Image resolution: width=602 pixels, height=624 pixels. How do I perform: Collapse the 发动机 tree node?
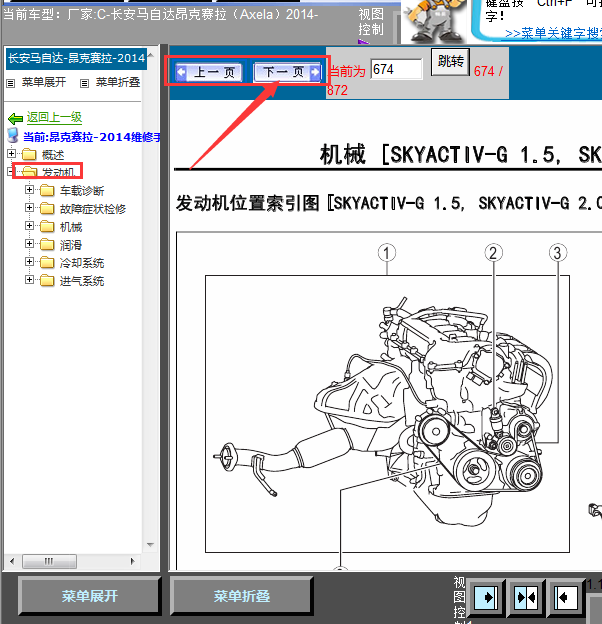pos(10,172)
